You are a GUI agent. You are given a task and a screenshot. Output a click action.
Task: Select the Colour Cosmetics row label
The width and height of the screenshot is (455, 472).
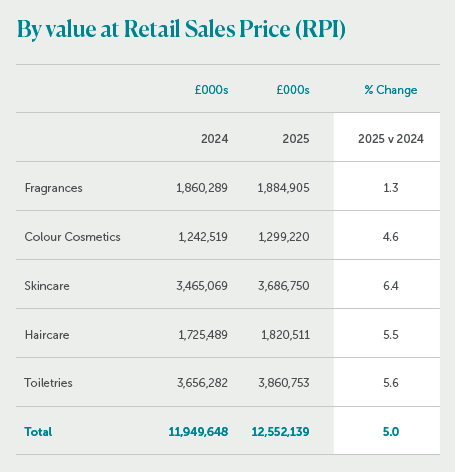click(72, 237)
